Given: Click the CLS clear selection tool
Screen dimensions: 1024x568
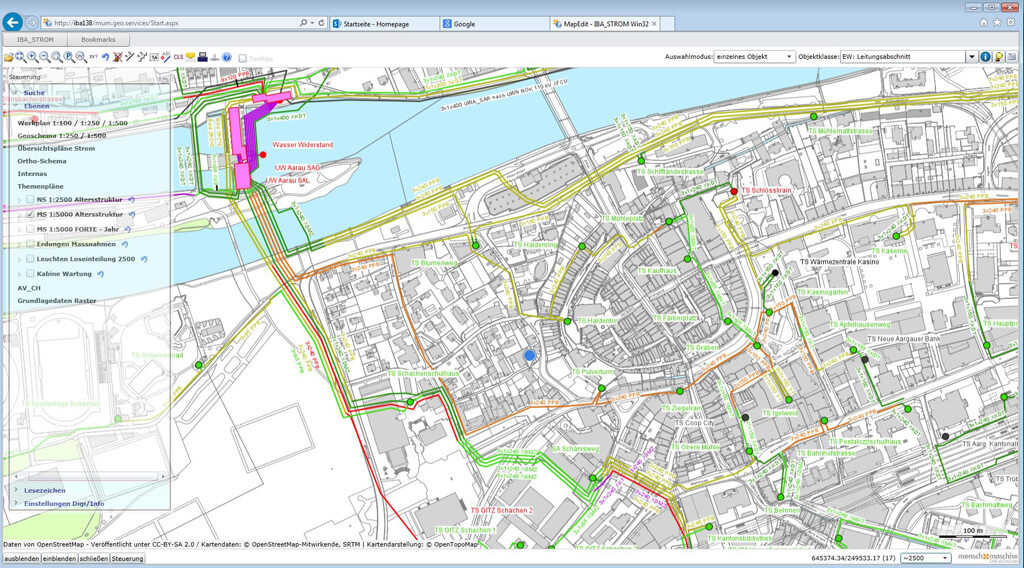Looking at the screenshot, I should (178, 57).
